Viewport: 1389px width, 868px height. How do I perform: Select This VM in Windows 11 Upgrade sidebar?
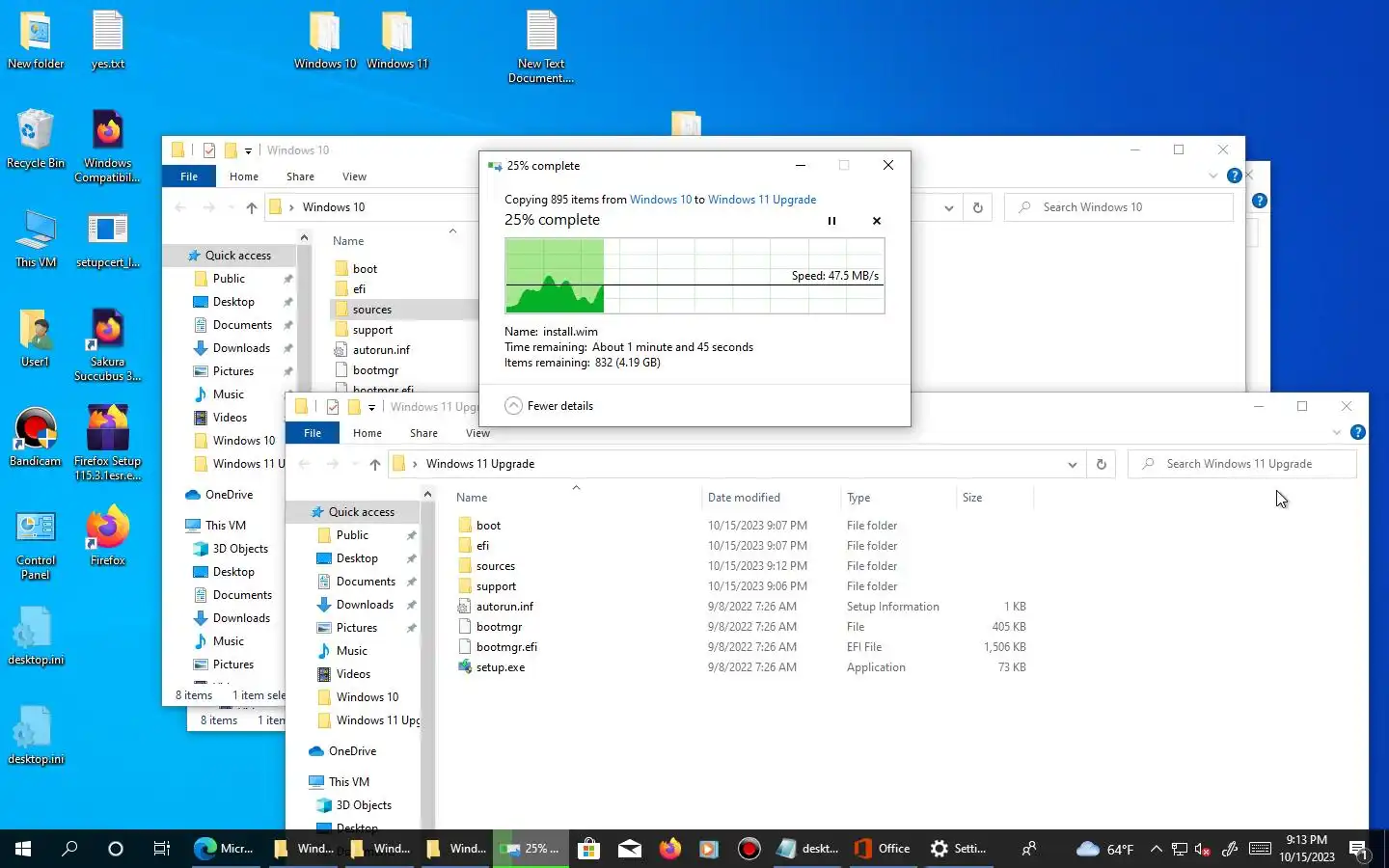[x=348, y=782]
